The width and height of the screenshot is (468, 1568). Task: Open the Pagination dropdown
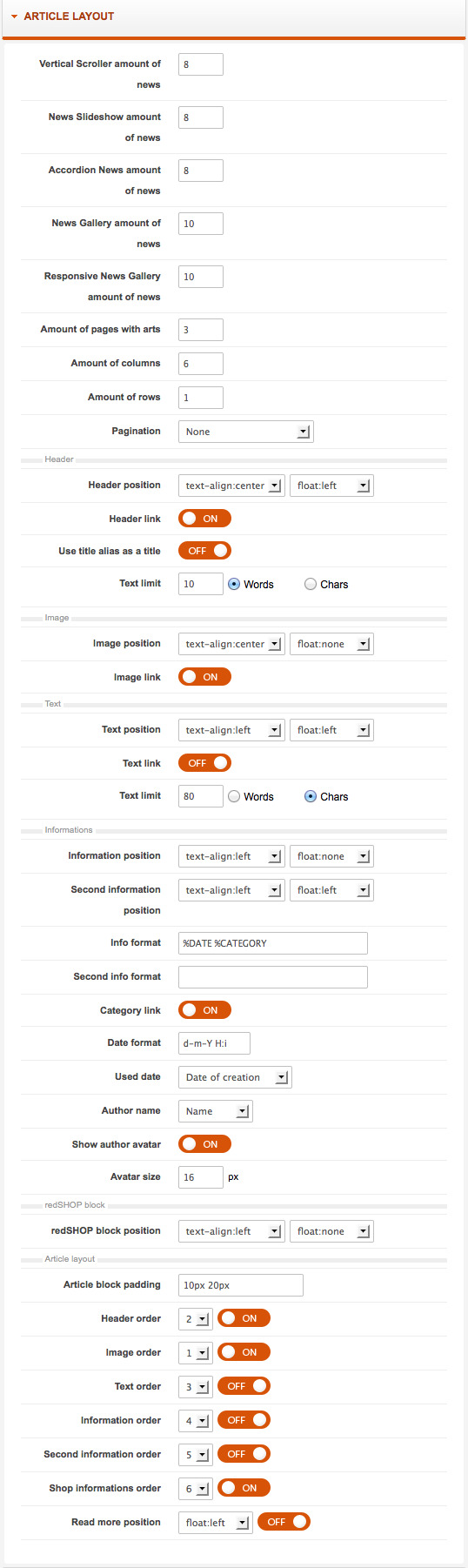[246, 432]
